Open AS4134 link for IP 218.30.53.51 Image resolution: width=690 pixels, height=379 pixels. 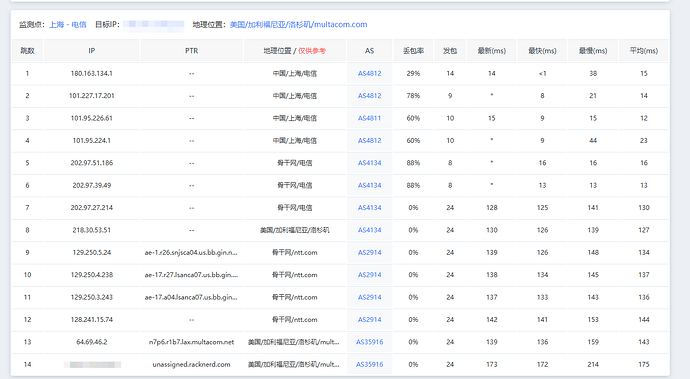coord(370,230)
